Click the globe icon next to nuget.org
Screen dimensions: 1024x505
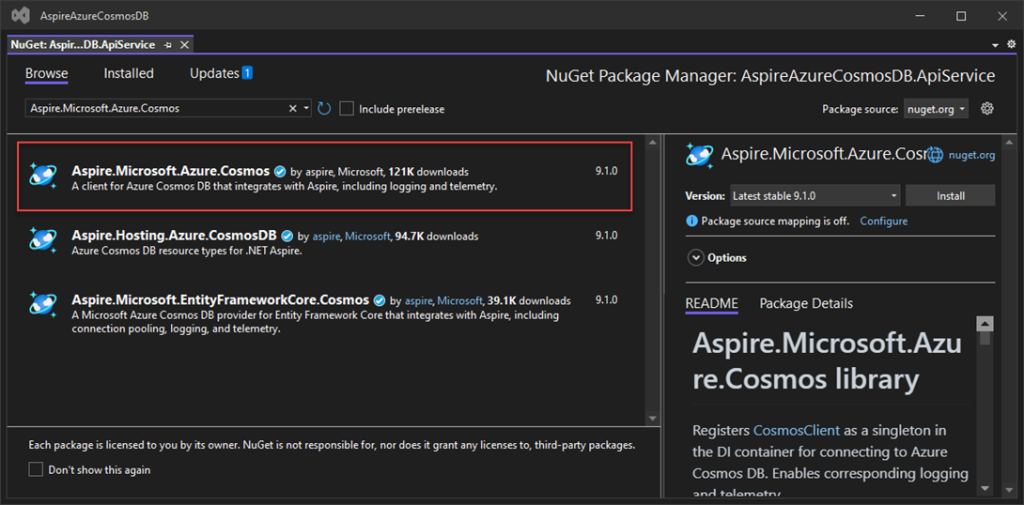pos(935,155)
